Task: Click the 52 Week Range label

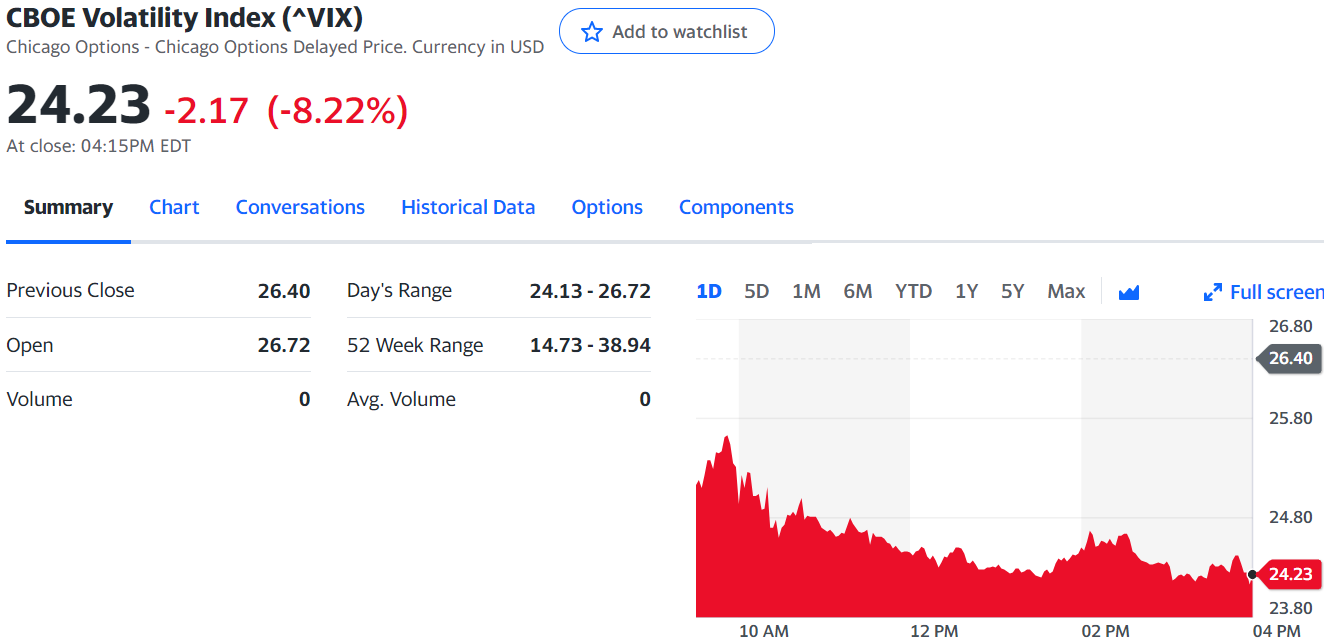Action: [415, 345]
